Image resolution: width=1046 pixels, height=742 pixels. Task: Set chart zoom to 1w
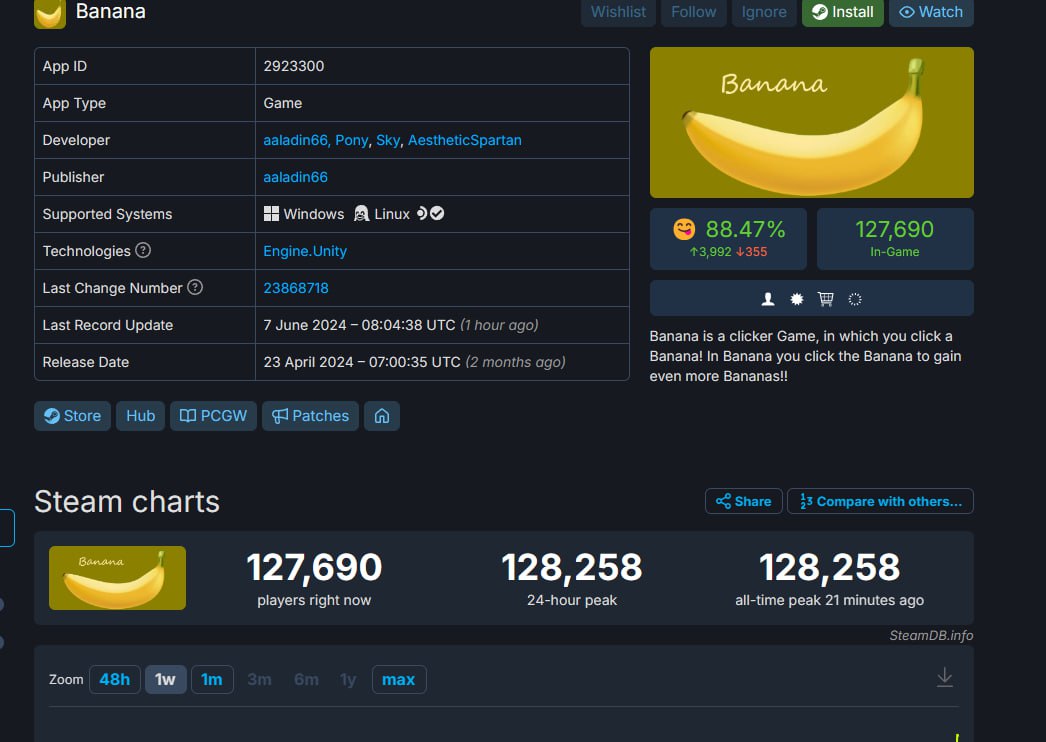tap(165, 679)
